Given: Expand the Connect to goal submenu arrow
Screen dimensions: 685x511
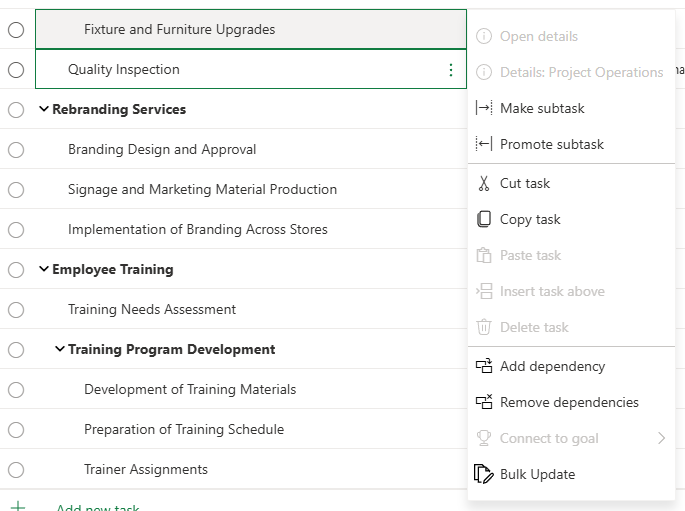Looking at the screenshot, I should [x=661, y=438].
